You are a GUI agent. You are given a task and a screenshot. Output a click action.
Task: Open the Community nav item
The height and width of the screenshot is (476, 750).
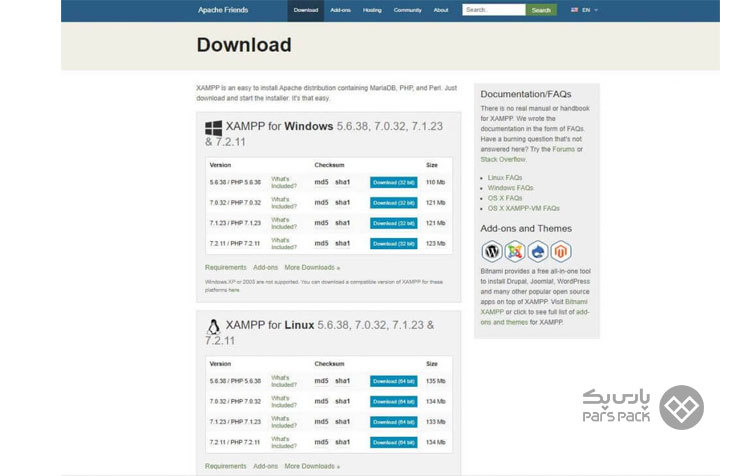point(408,10)
